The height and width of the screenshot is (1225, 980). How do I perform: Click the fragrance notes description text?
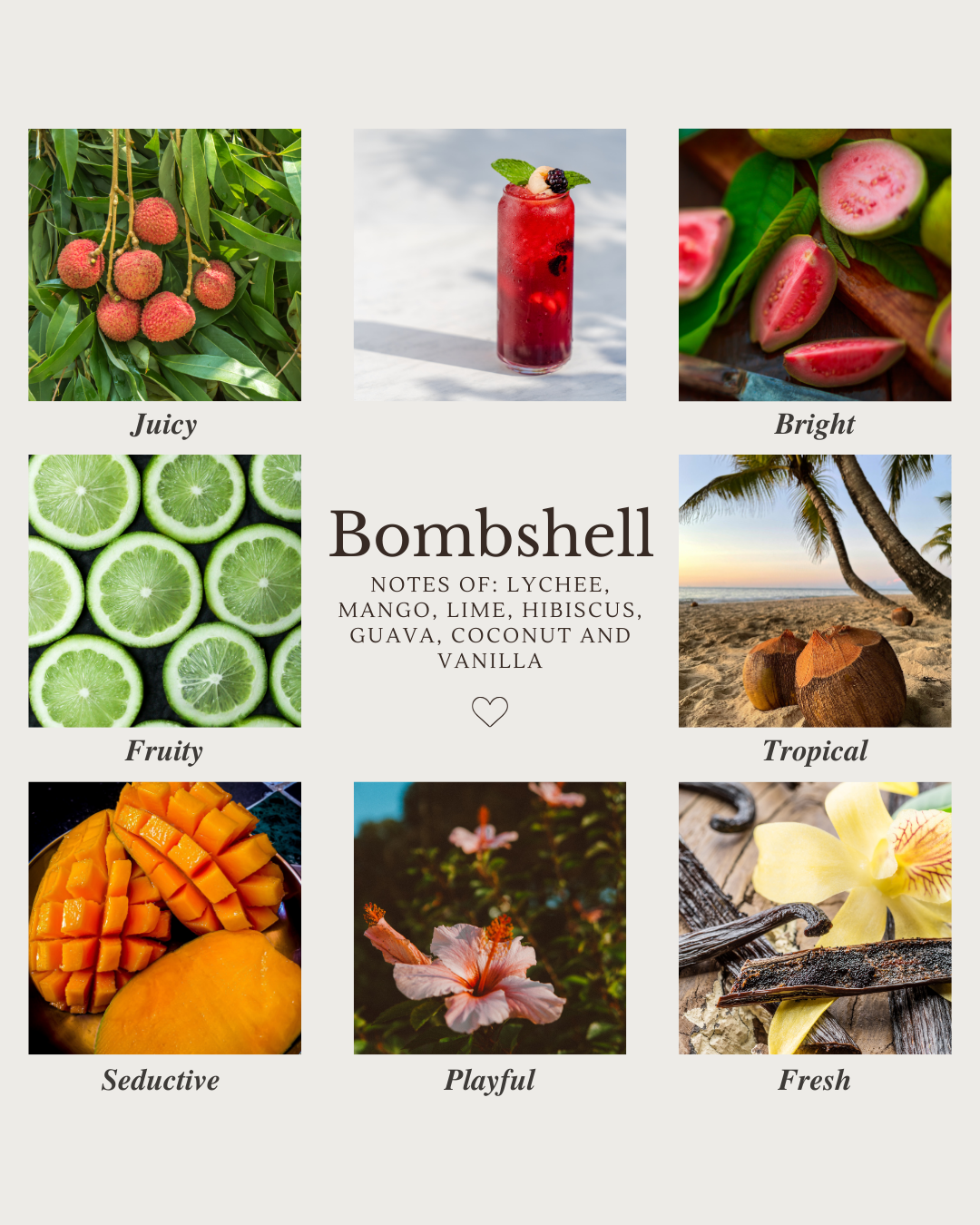[490, 622]
